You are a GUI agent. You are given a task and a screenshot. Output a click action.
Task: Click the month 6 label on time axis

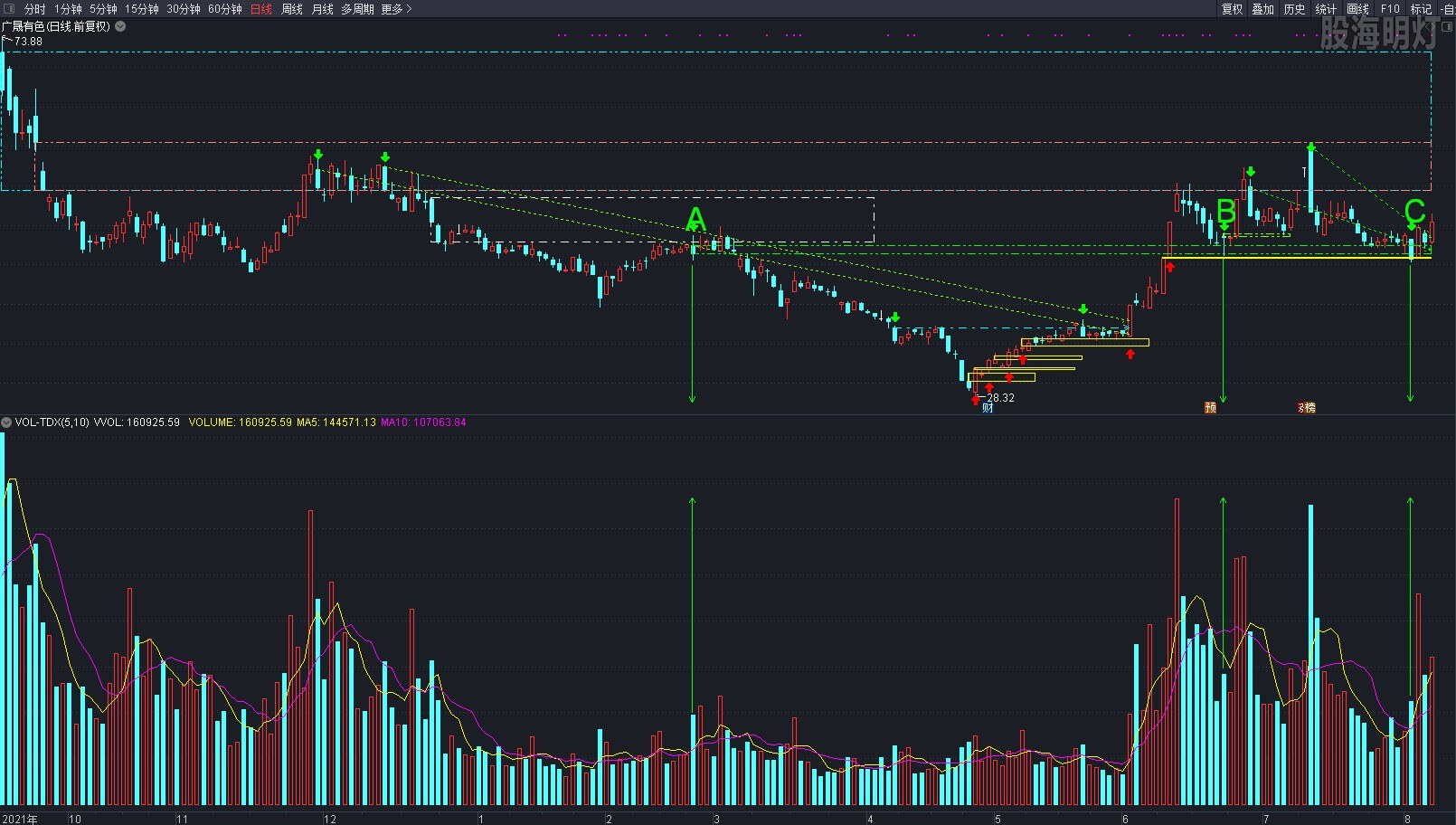1125,819
